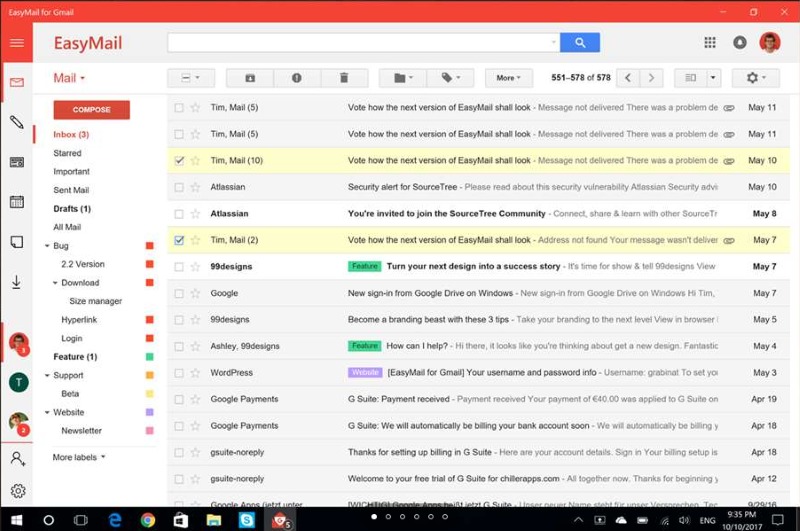Go to the previous page of messages
The width and height of the screenshot is (800, 531).
click(x=628, y=78)
